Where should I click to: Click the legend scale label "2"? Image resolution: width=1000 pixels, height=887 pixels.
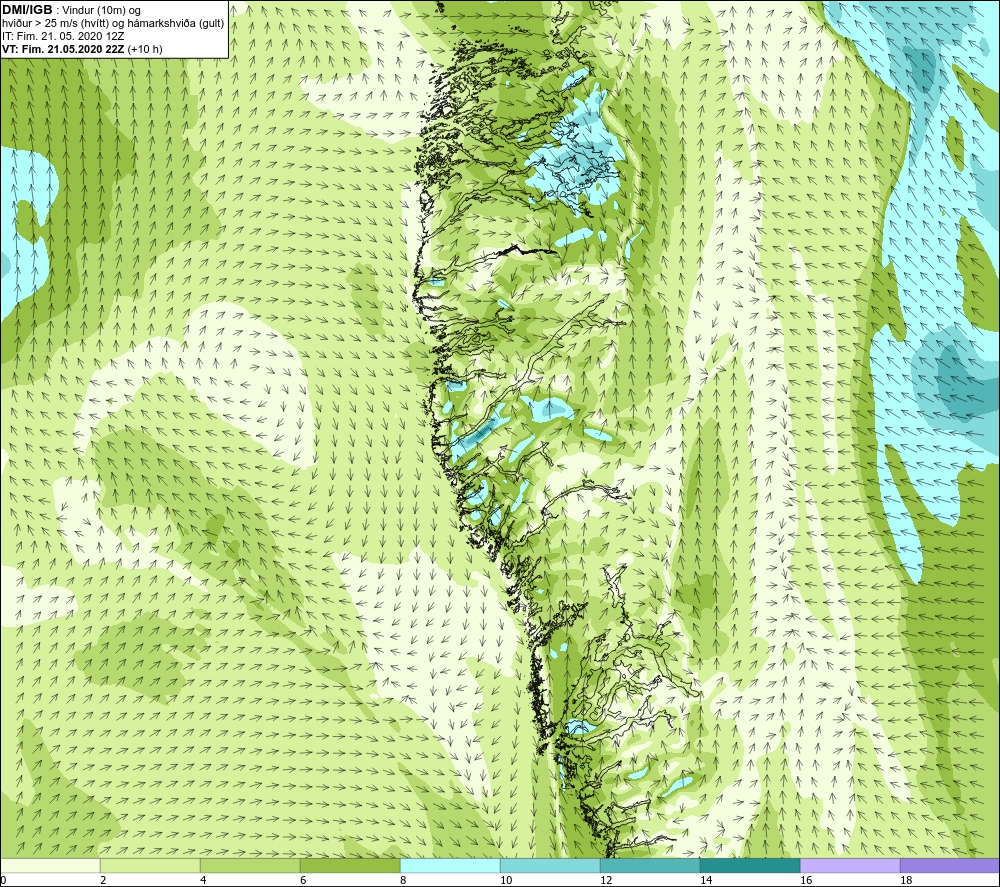[x=103, y=880]
